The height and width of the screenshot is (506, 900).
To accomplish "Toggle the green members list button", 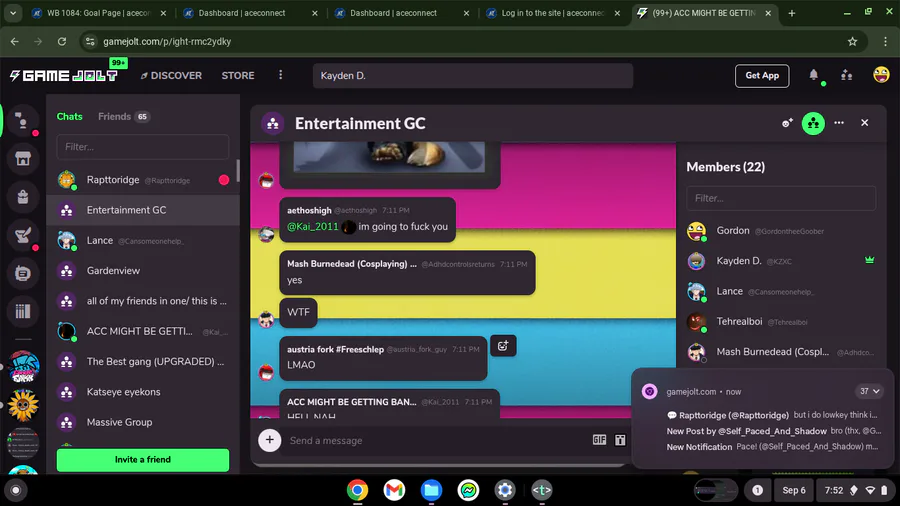I will tap(813, 123).
